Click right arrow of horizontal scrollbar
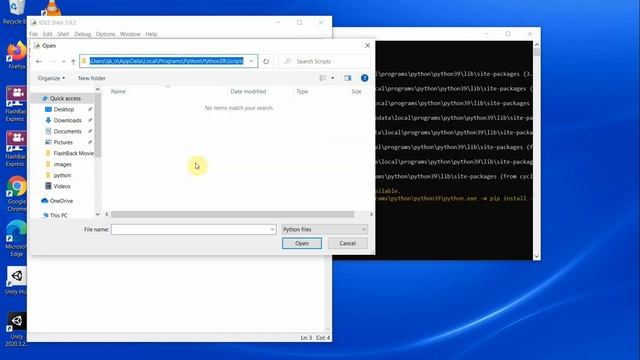This screenshot has width=640, height=360. [371, 214]
